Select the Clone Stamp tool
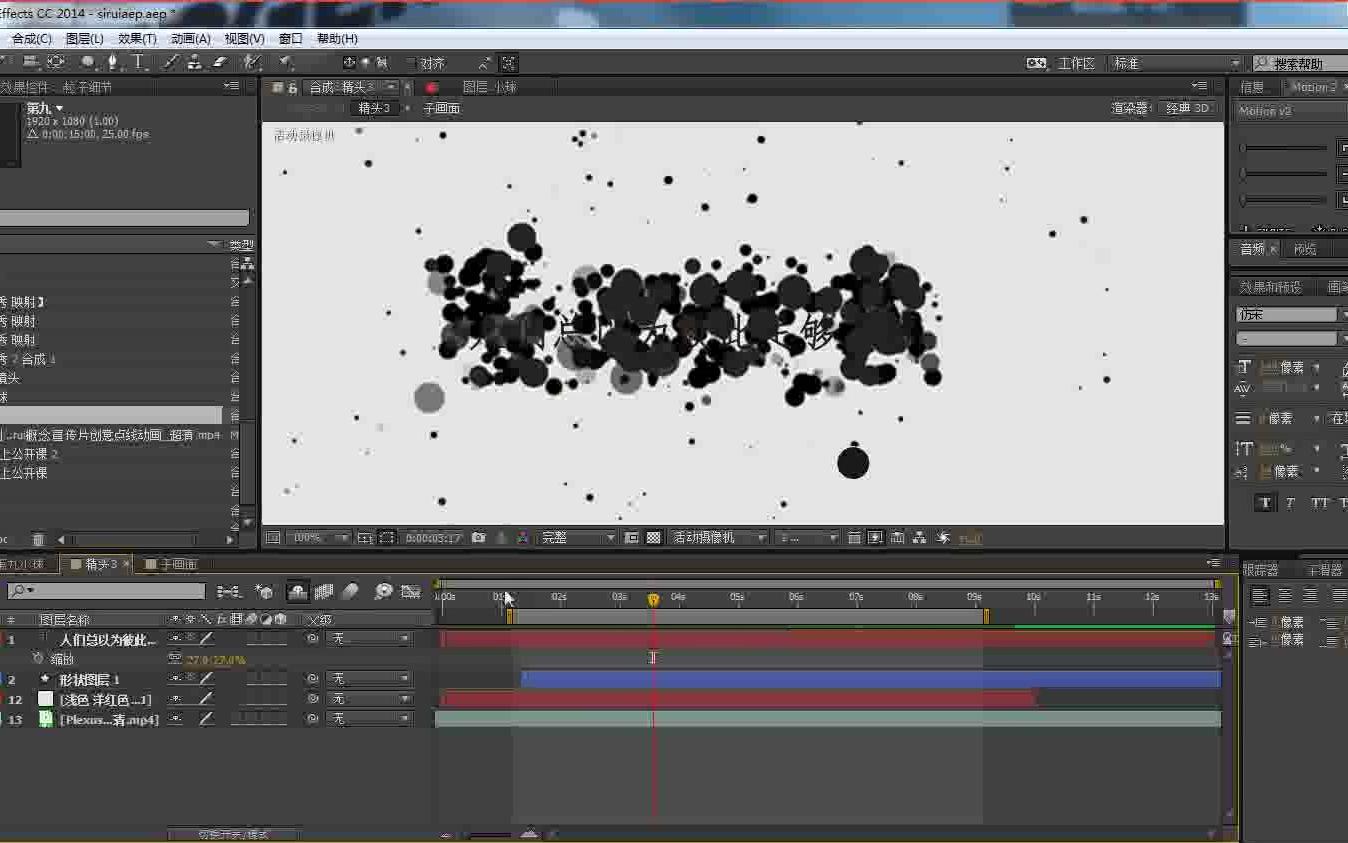This screenshot has height=843, width=1348. [x=195, y=62]
